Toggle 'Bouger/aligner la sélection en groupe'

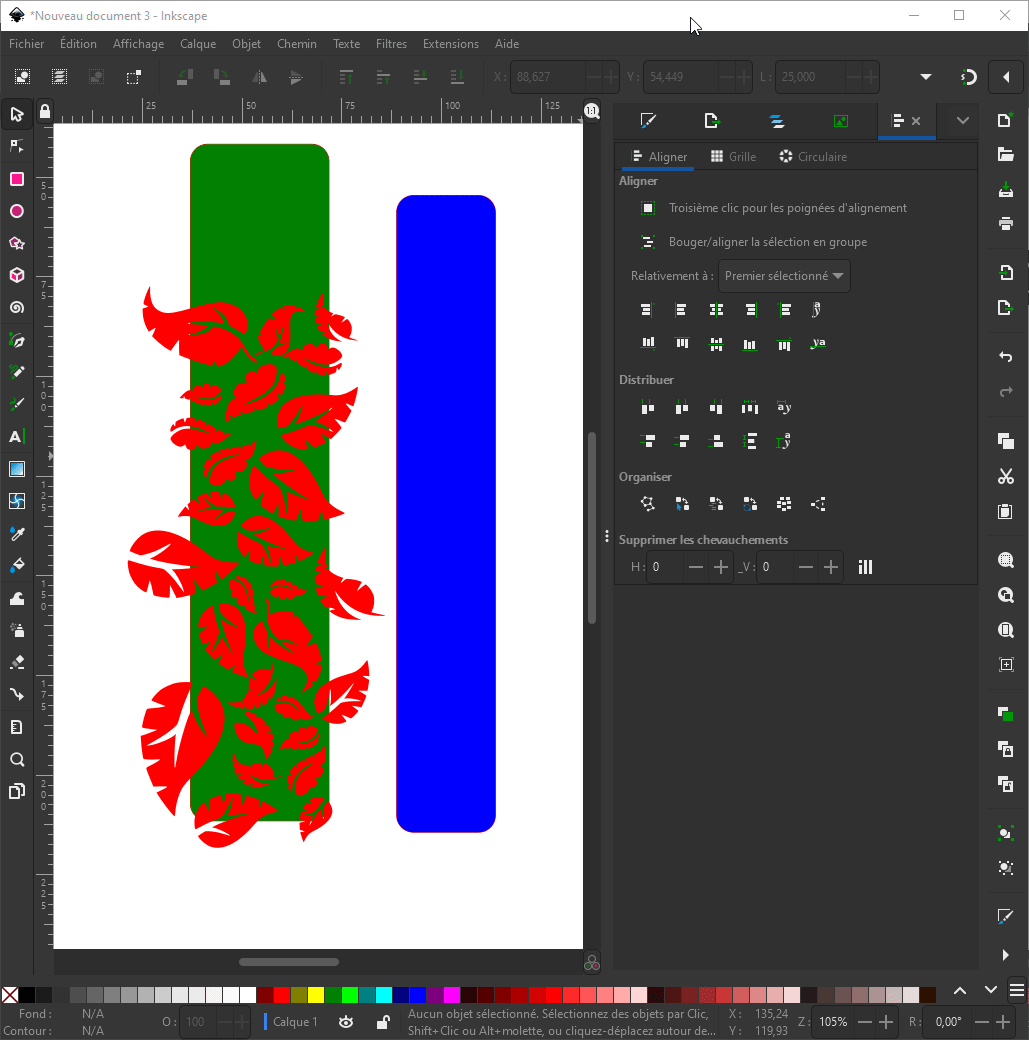click(x=648, y=242)
